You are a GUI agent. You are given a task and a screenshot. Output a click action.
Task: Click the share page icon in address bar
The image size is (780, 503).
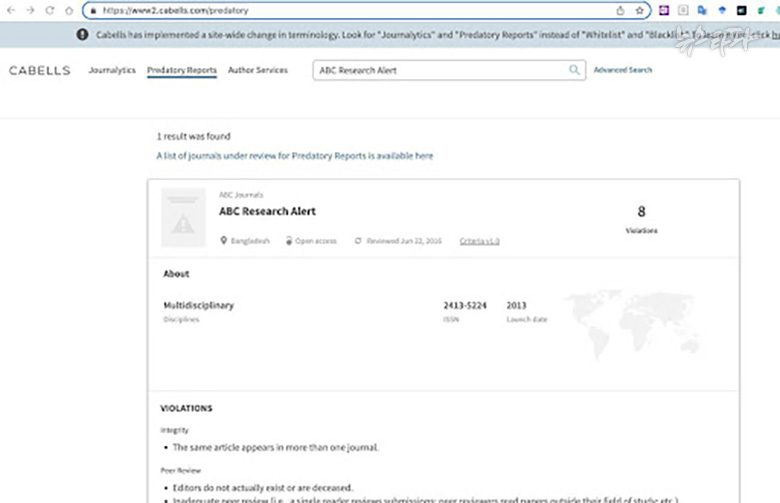(x=620, y=10)
